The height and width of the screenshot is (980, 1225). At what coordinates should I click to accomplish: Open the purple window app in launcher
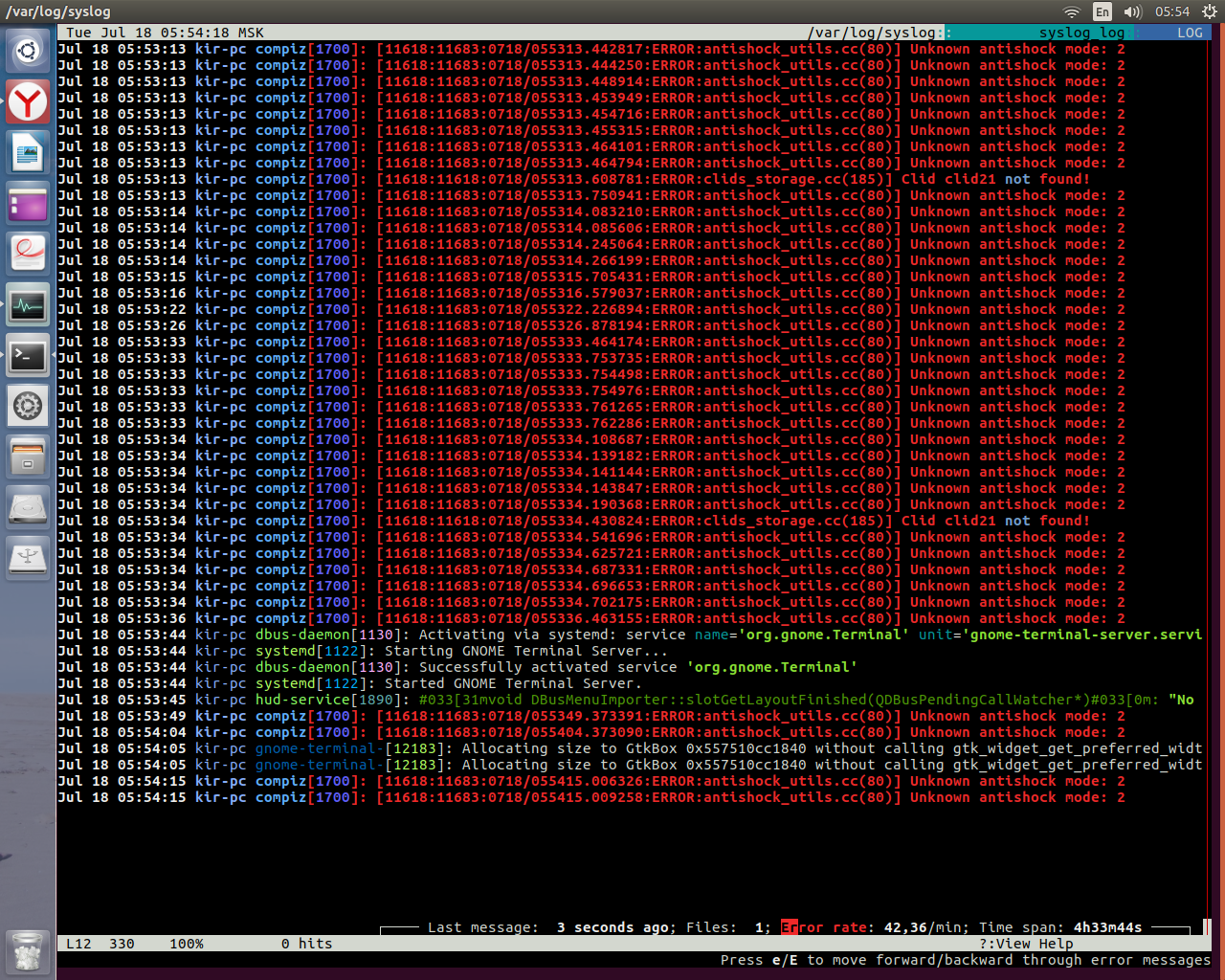pyautogui.click(x=28, y=204)
